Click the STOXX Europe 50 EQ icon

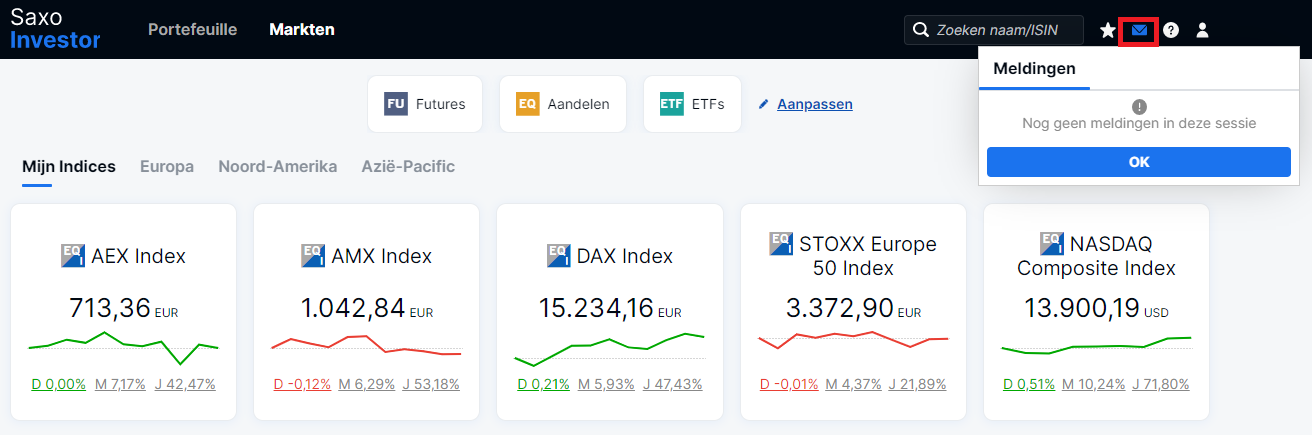click(x=781, y=244)
